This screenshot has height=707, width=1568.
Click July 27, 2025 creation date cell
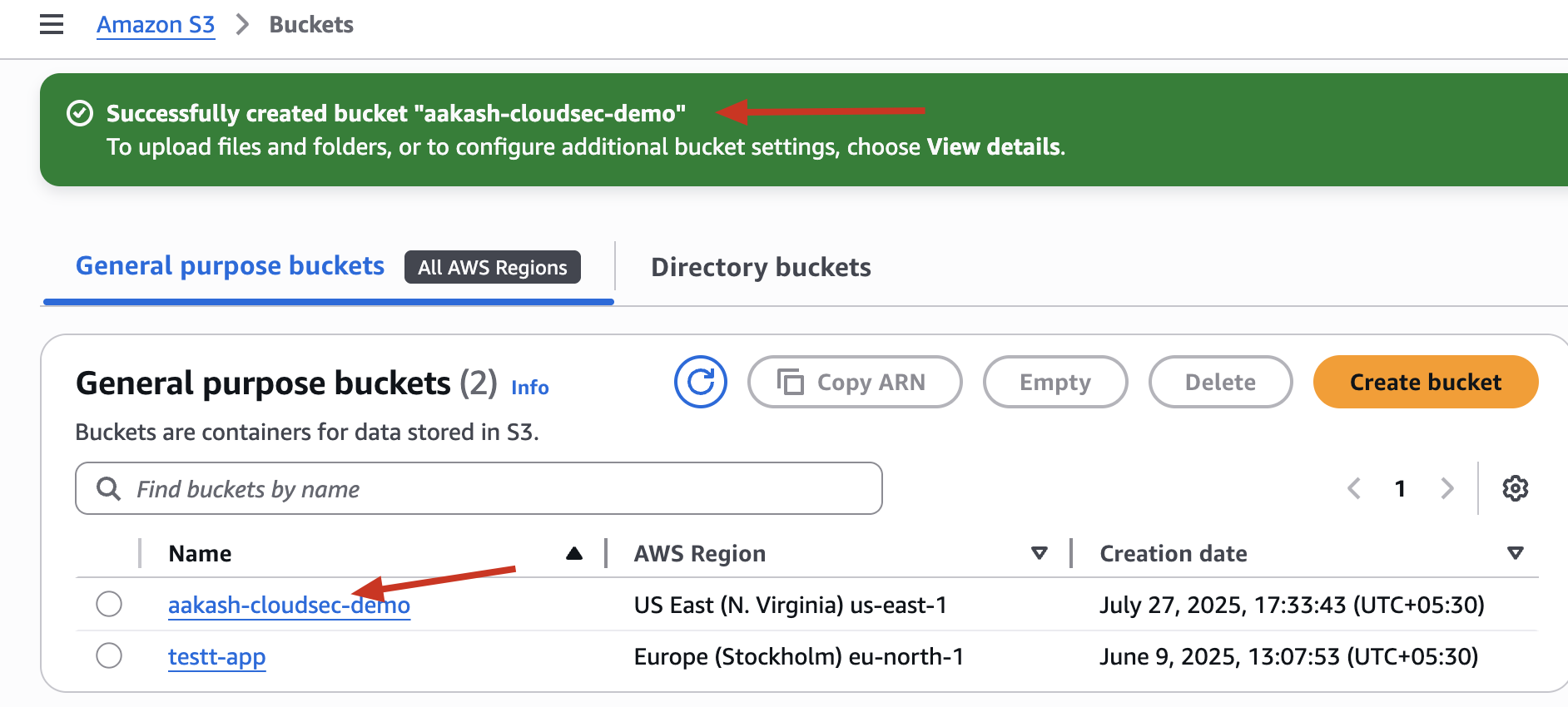pos(1292,605)
